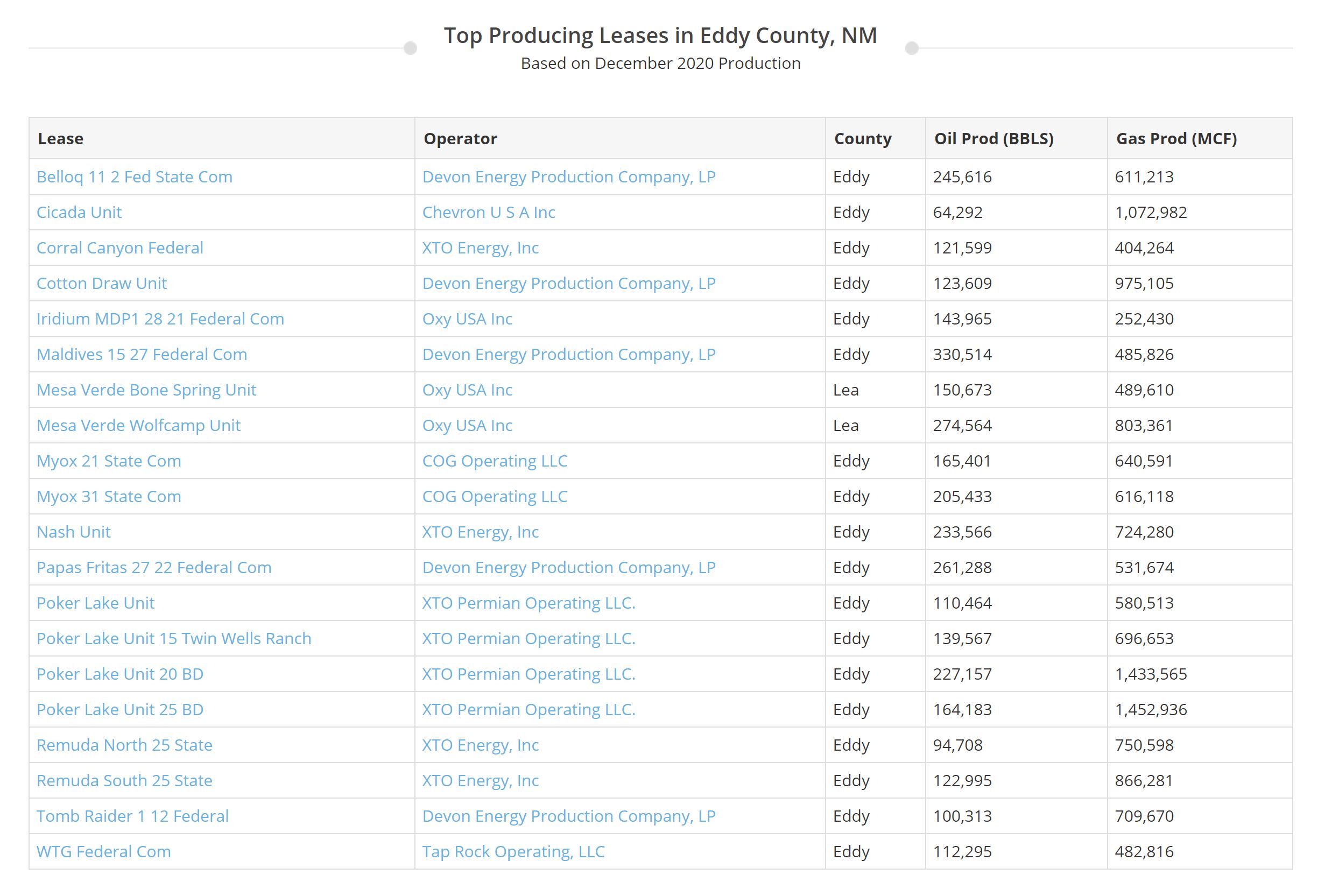Open COG Operating LLC in Myox 31 row
The height and width of the screenshot is (896, 1325).
(x=495, y=497)
